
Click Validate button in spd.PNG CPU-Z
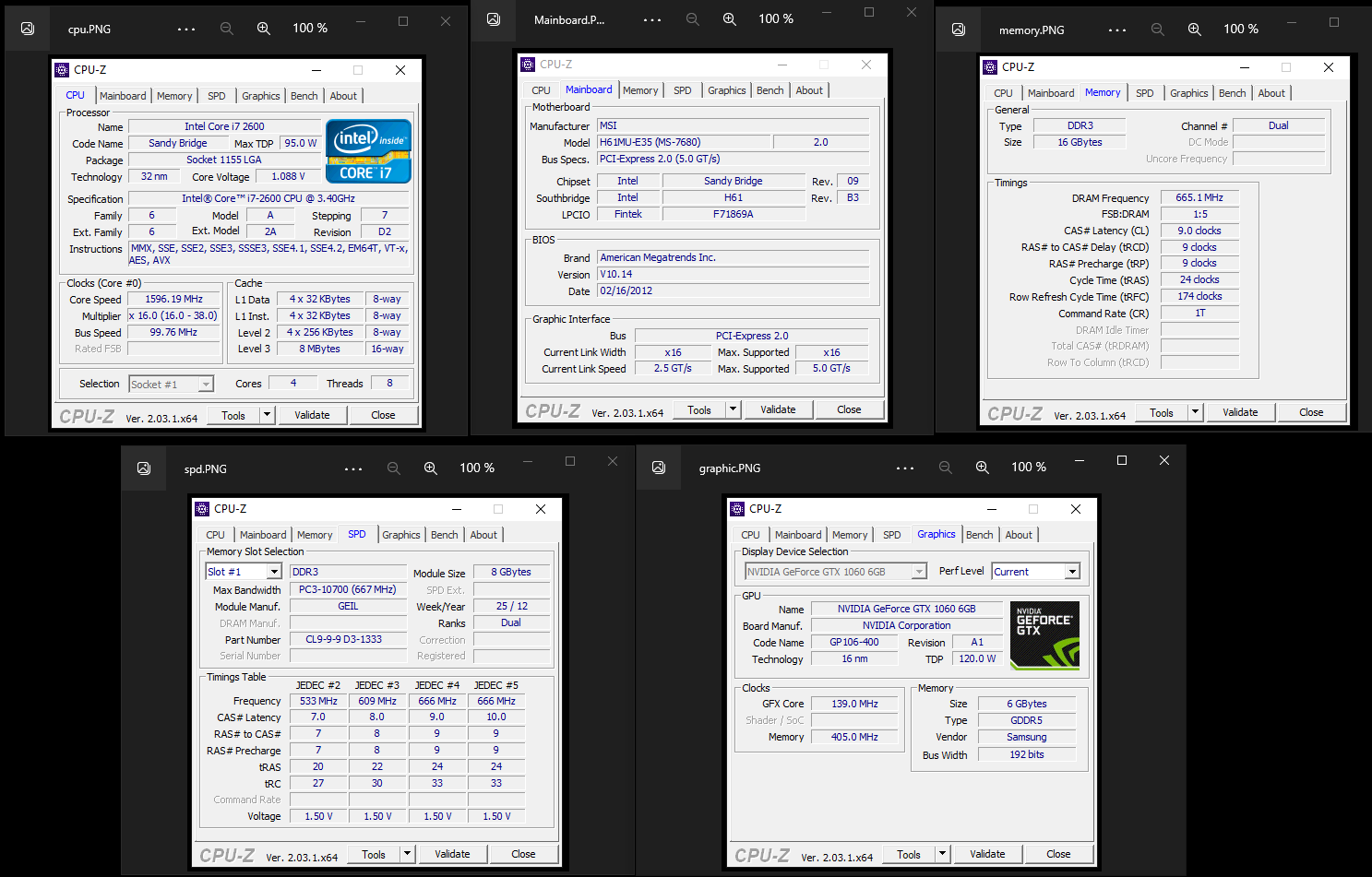(452, 854)
